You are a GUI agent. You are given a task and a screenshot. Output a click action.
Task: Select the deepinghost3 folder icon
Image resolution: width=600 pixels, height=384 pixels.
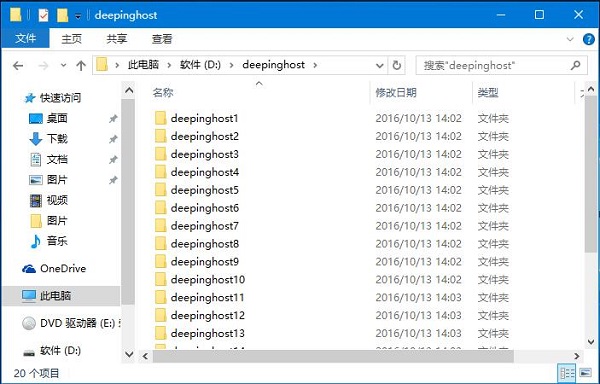click(161, 154)
